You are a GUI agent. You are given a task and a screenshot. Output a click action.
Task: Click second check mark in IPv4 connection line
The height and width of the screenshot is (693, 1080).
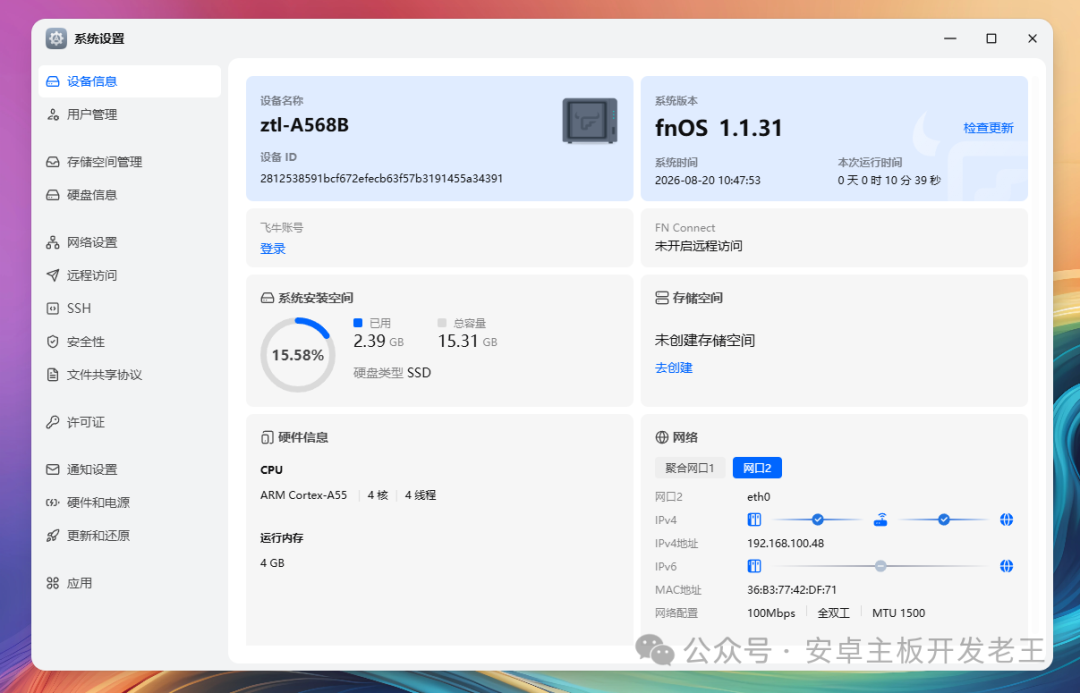coord(944,519)
